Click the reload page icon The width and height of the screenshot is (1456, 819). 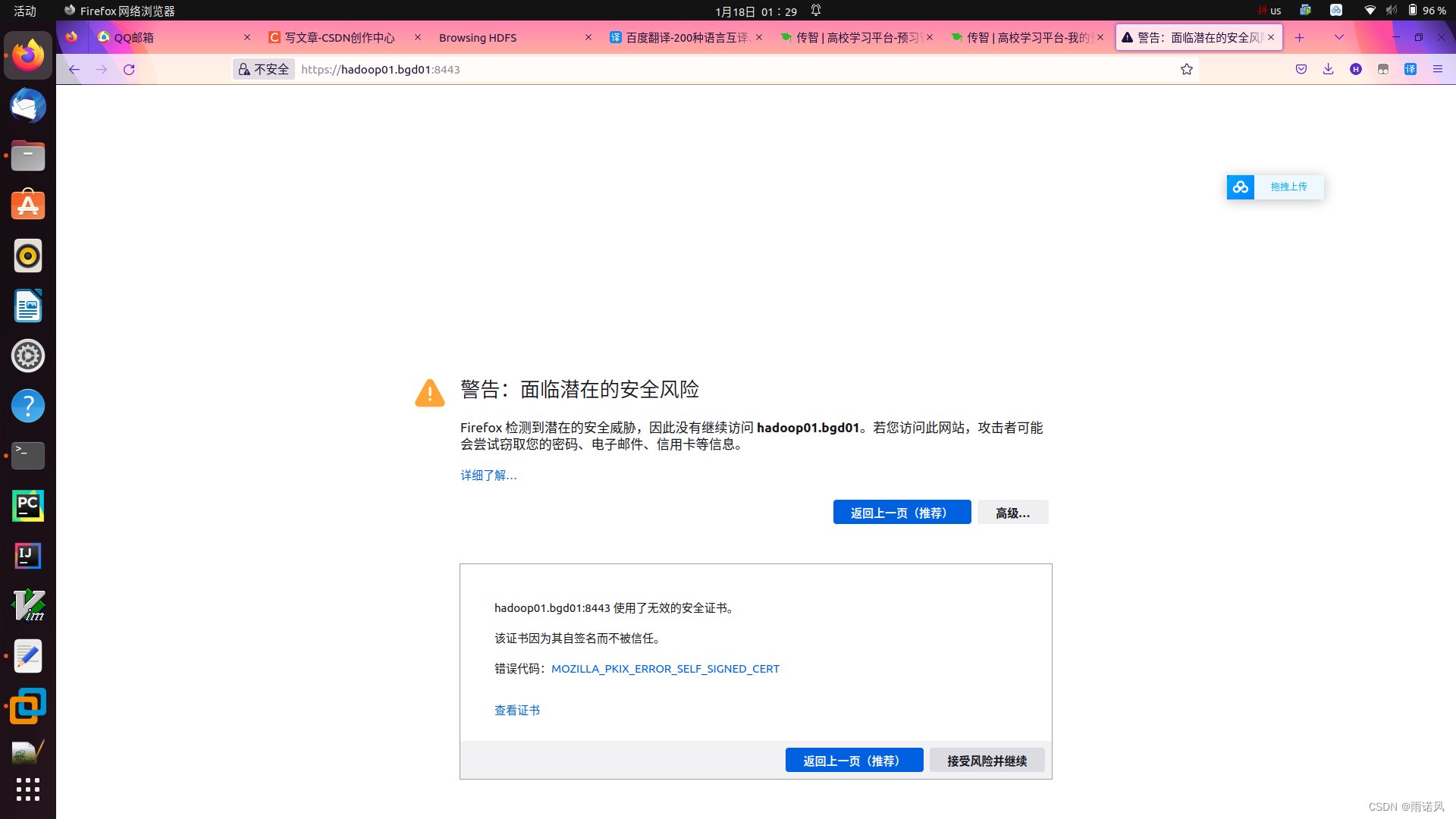129,70
